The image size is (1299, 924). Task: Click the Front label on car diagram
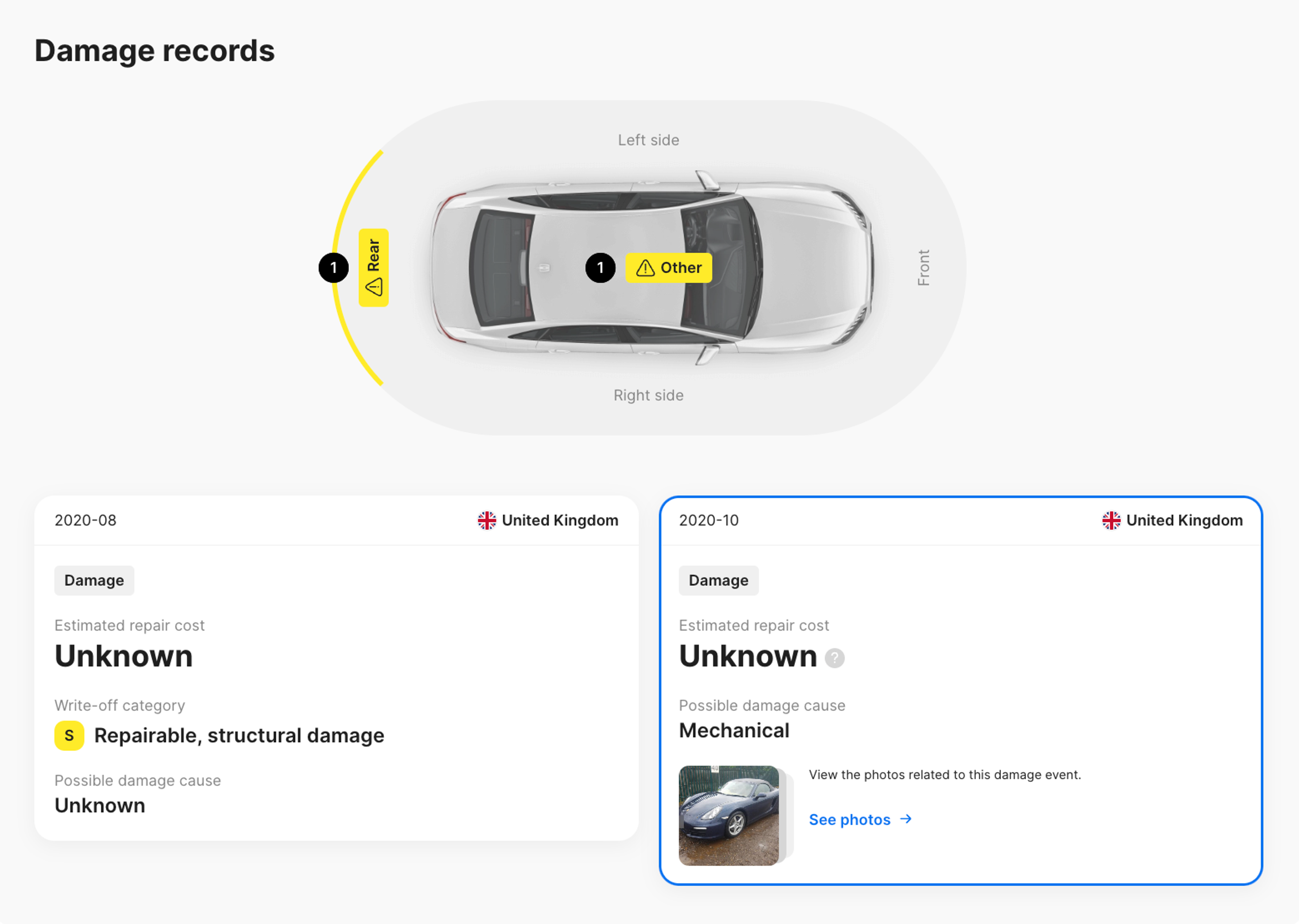pyautogui.click(x=923, y=267)
